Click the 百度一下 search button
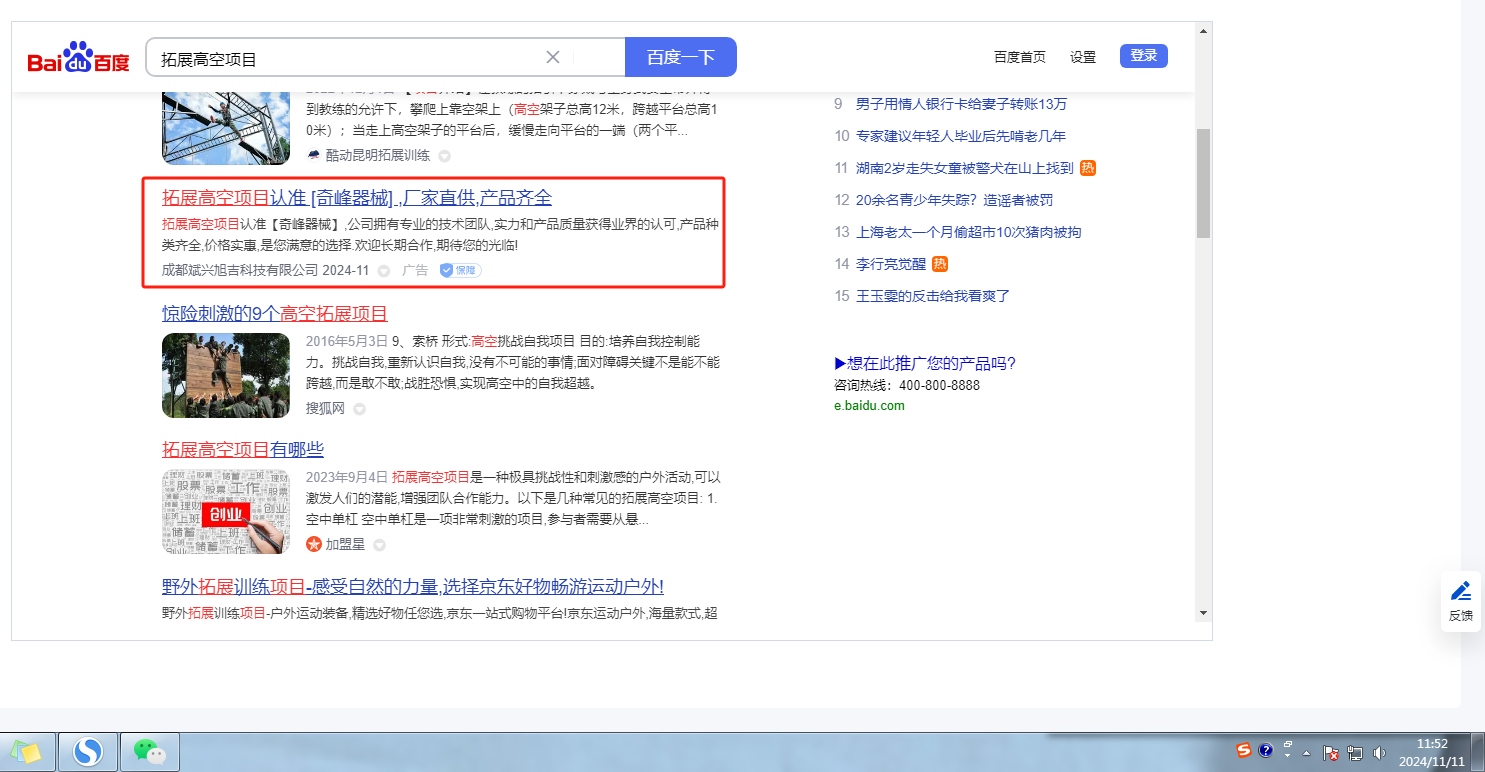The image size is (1485, 772). coord(680,57)
